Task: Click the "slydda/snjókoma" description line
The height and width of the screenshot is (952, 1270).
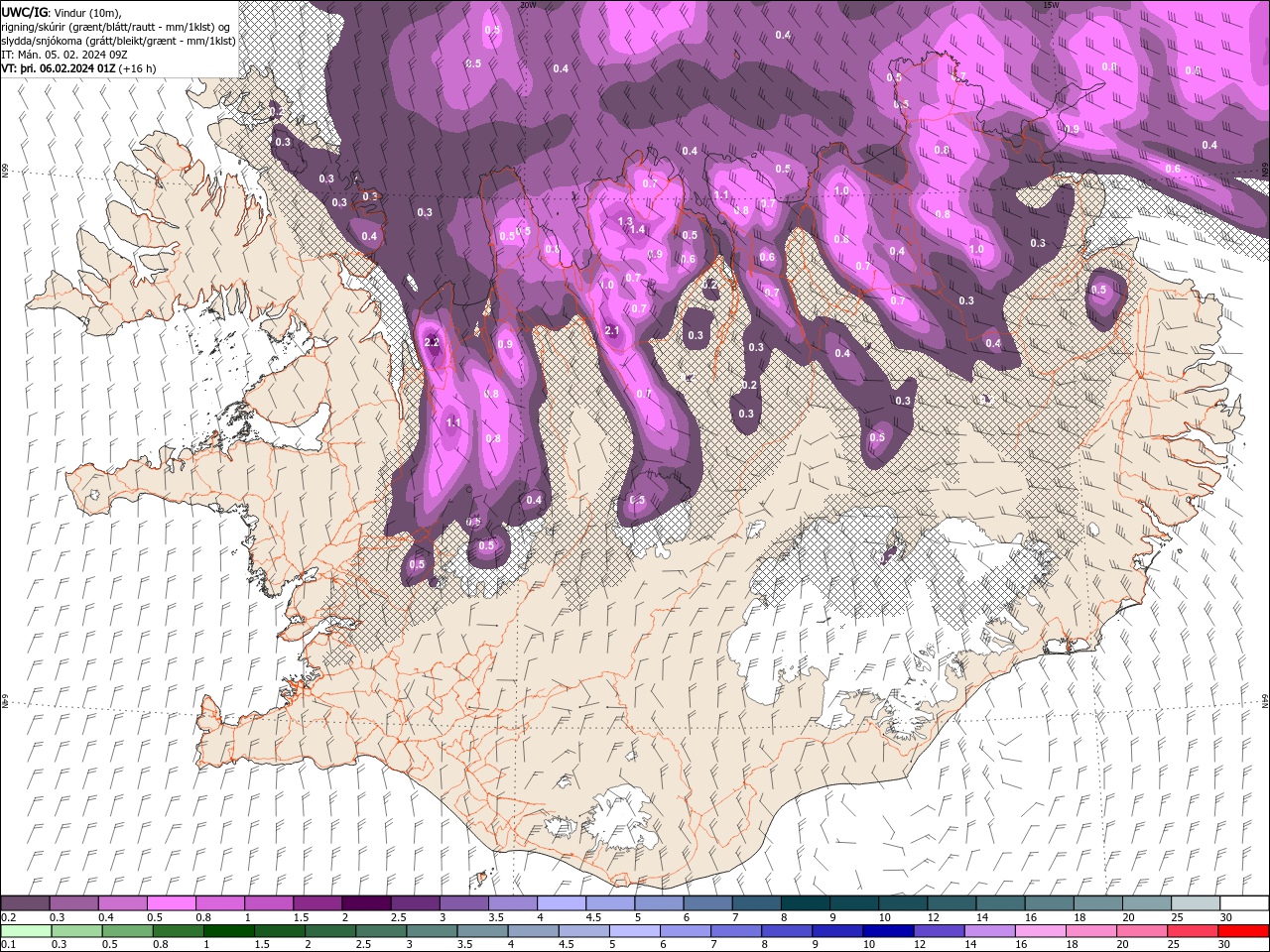Action: coord(118,41)
